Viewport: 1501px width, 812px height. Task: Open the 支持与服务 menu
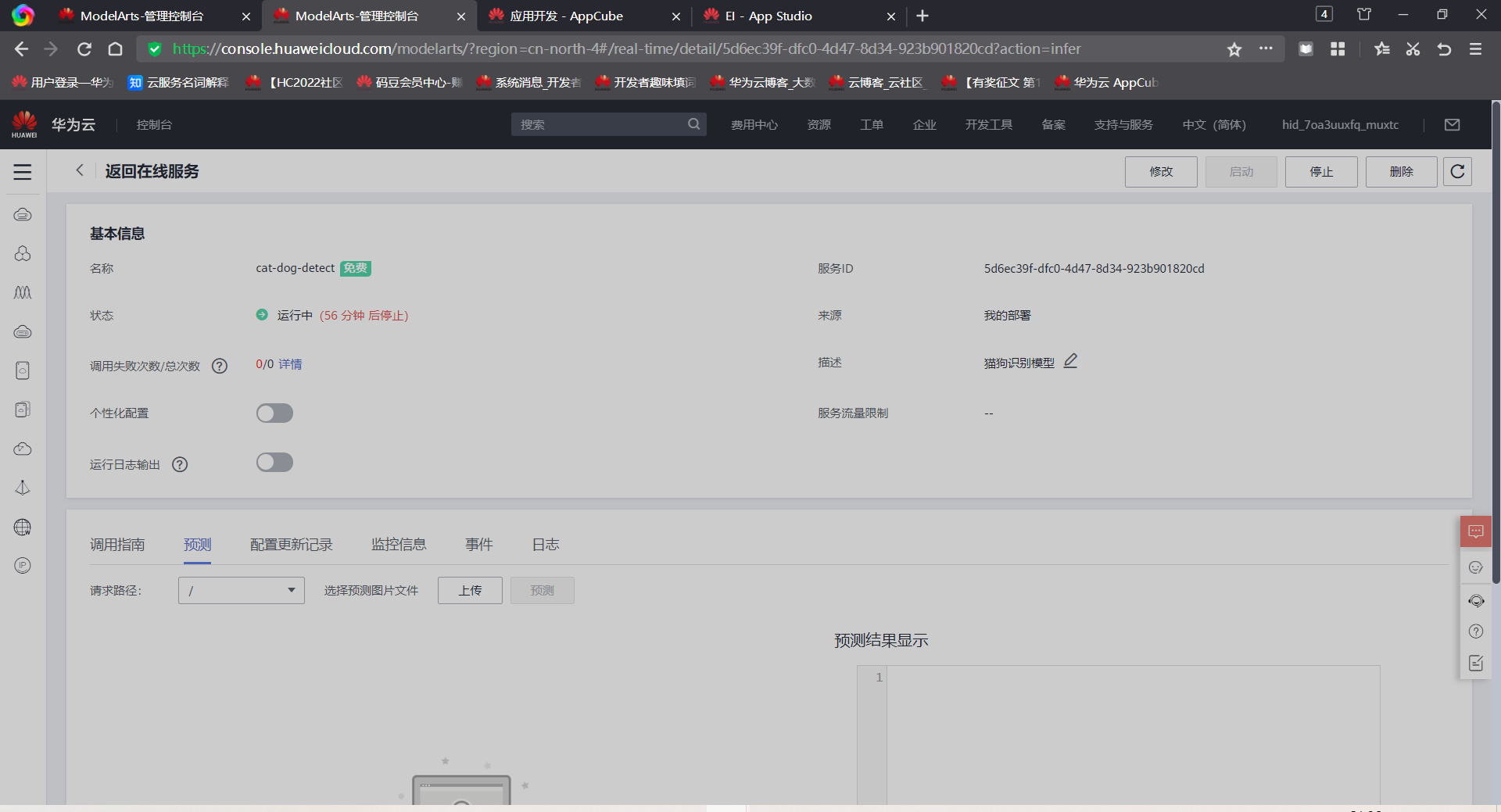(x=1123, y=125)
